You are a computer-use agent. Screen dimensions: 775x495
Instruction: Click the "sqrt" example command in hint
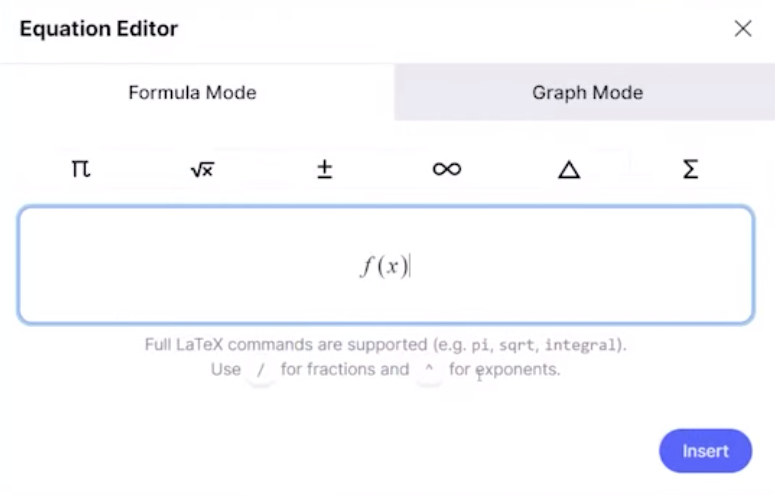[518, 345]
